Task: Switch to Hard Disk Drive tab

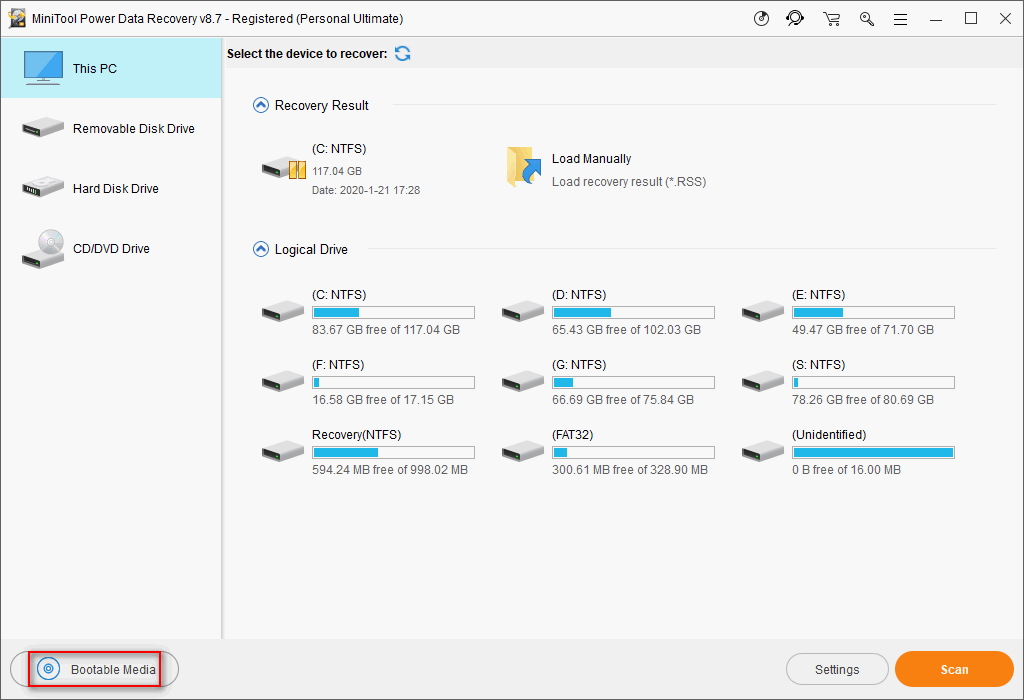Action: pyautogui.click(x=111, y=188)
